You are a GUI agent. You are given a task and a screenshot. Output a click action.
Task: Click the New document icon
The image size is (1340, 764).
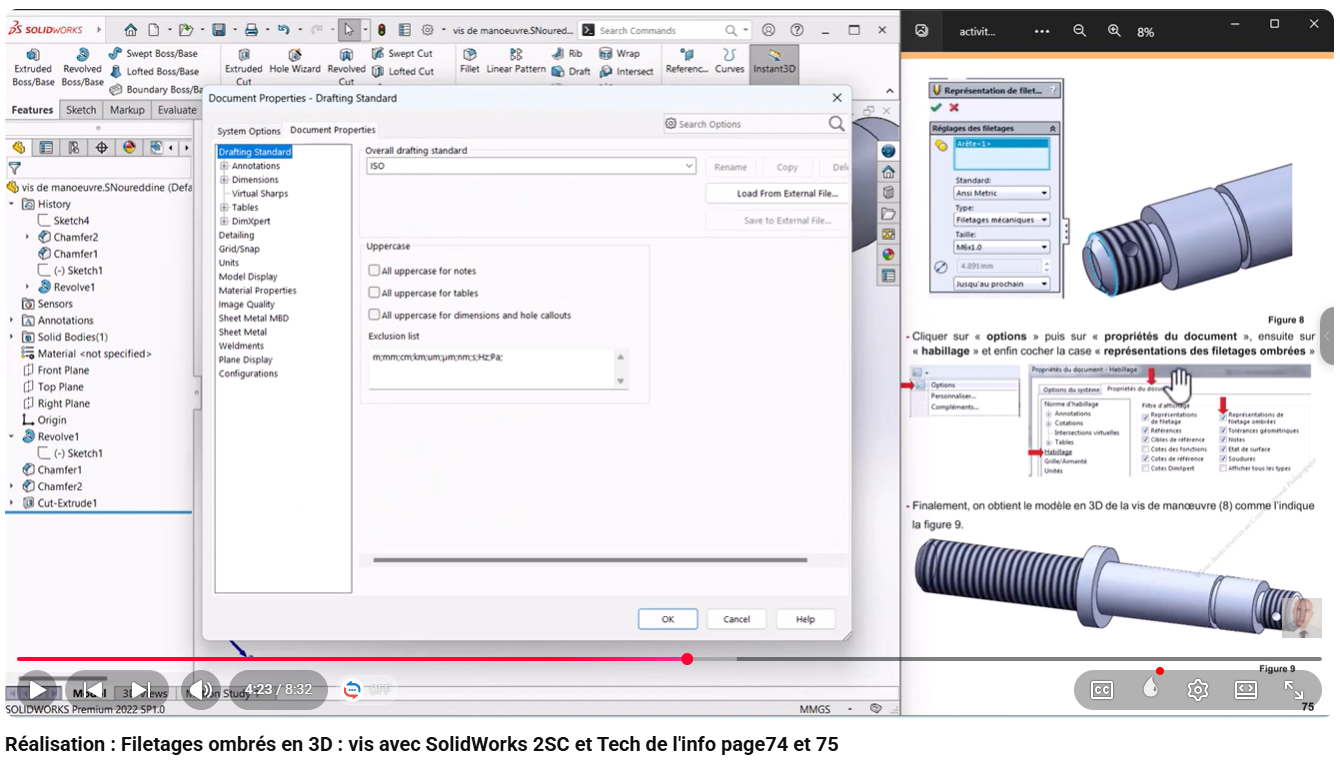click(153, 30)
